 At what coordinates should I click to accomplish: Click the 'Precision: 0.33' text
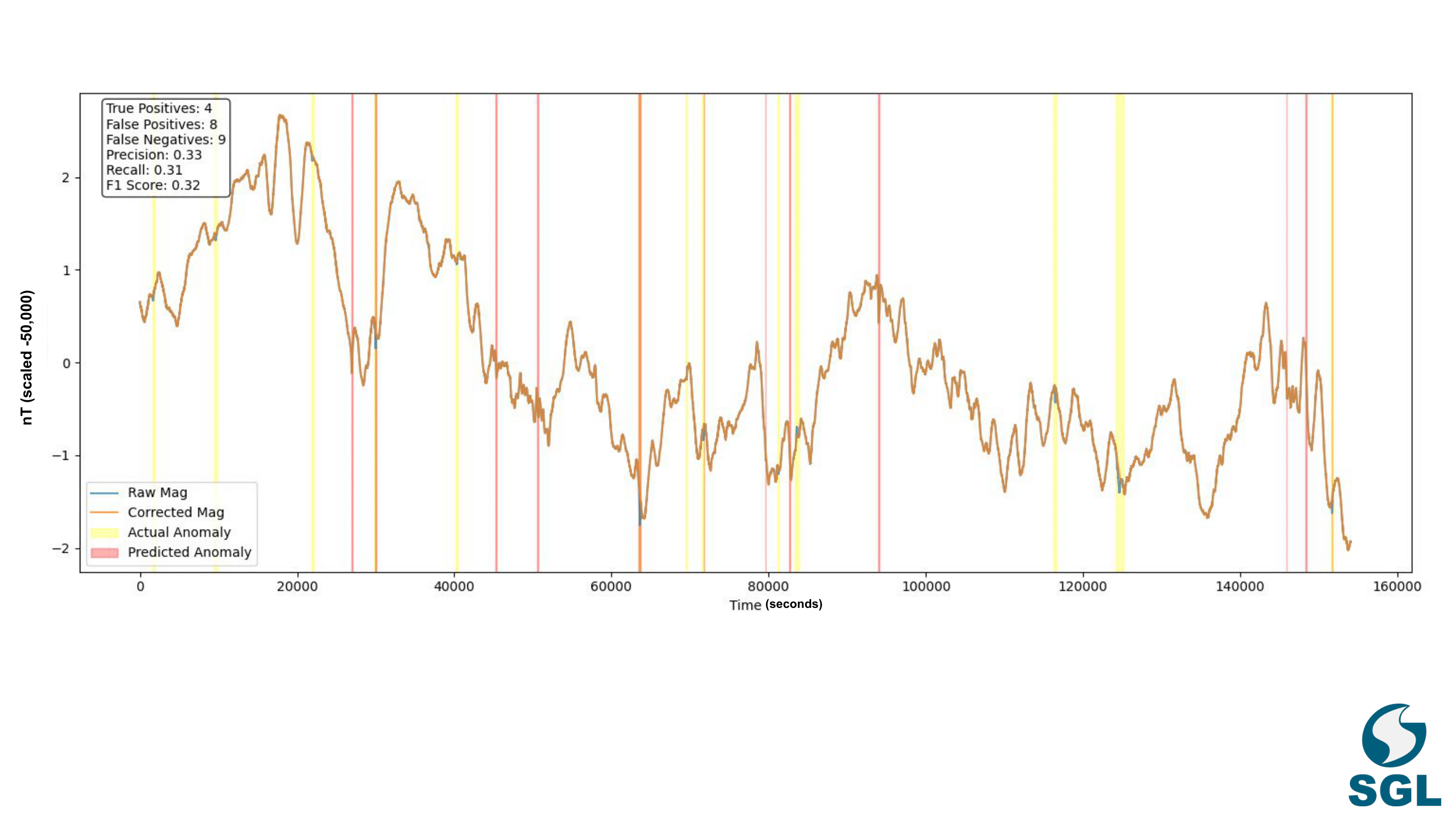tap(154, 154)
